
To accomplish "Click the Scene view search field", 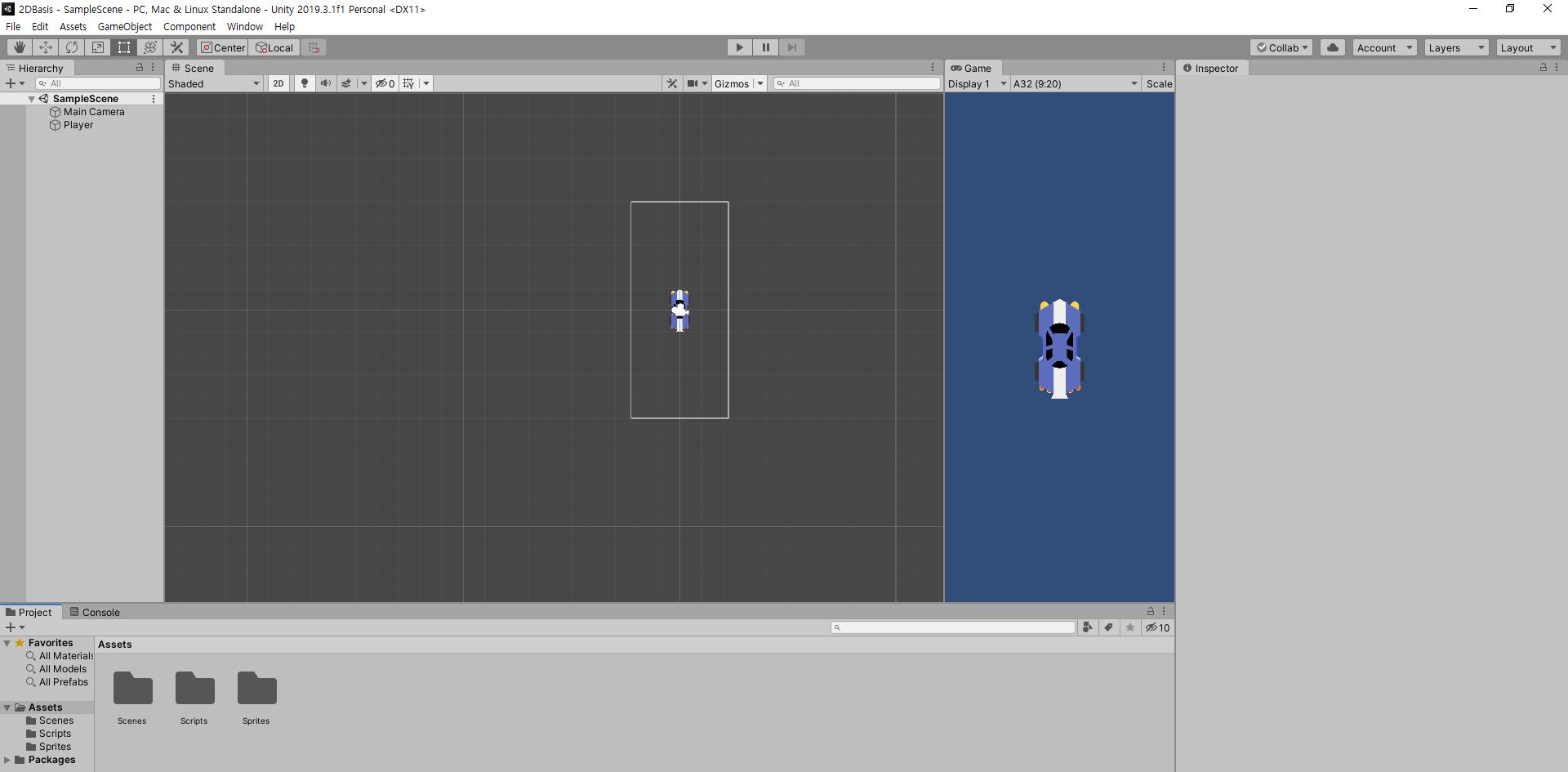I will 857,83.
